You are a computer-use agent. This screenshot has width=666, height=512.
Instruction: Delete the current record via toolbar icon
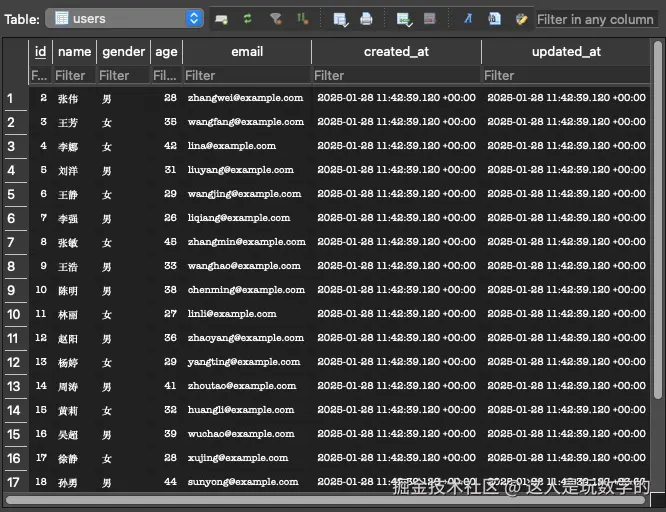(430, 19)
